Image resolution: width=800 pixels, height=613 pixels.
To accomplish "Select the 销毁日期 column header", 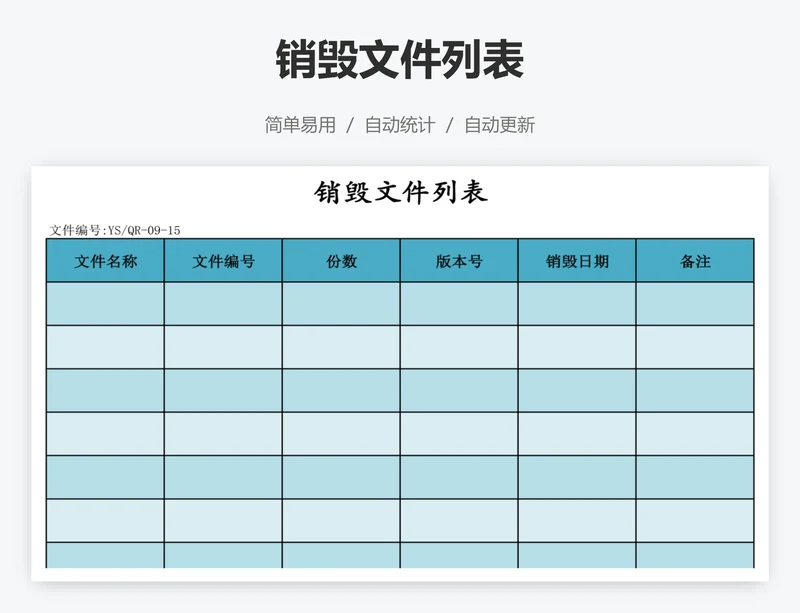I will click(x=577, y=261).
